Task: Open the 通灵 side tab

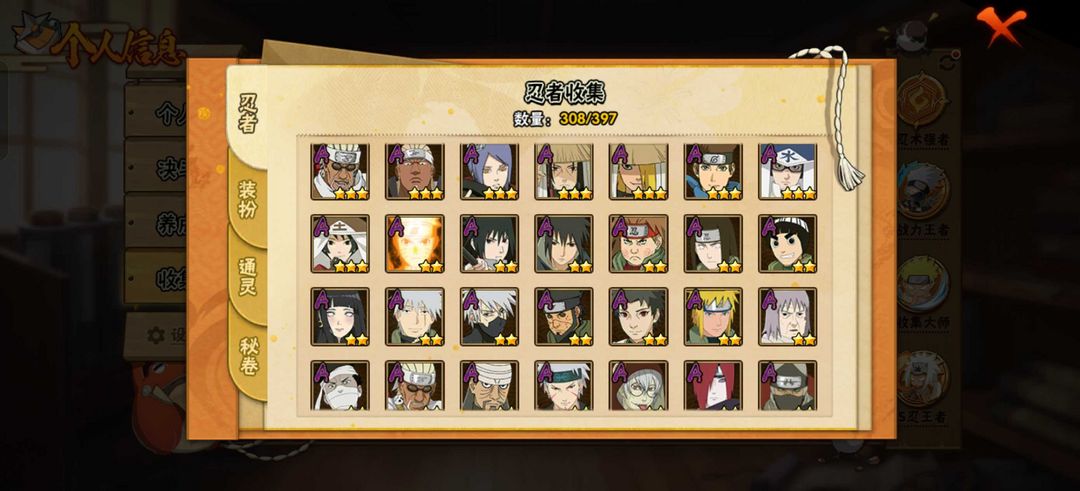Action: [248, 277]
